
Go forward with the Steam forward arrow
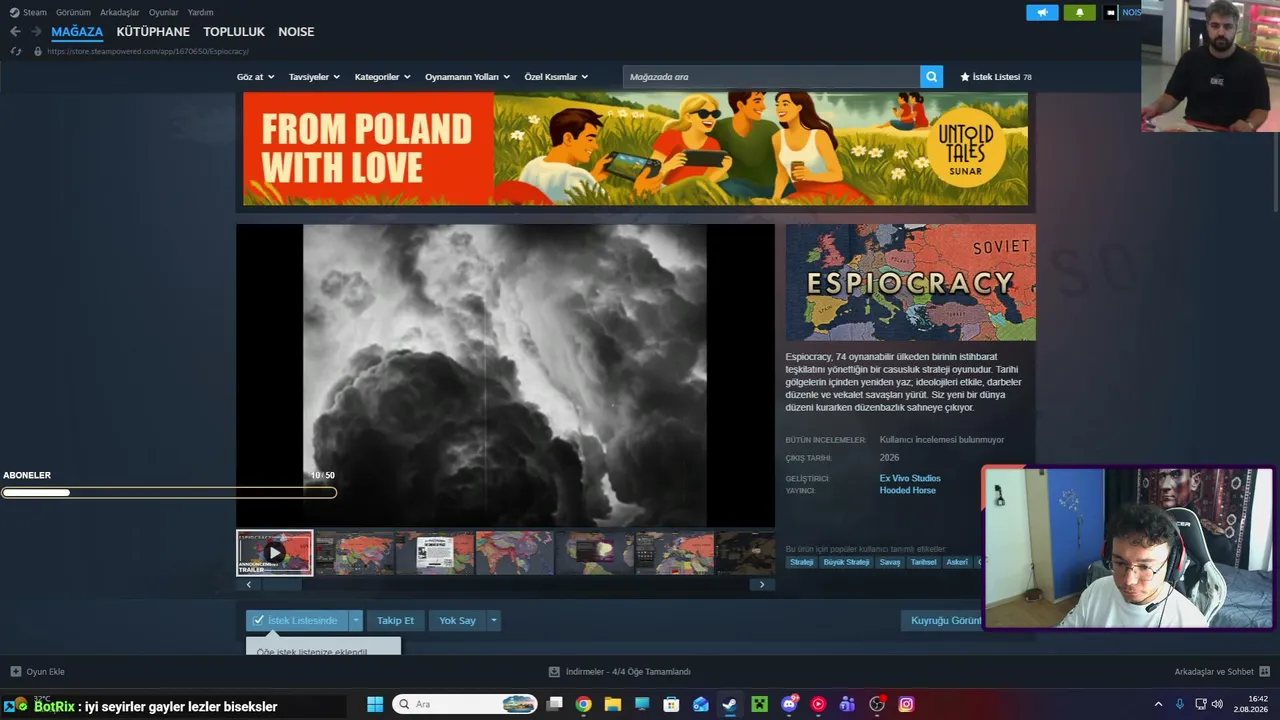[x=36, y=32]
